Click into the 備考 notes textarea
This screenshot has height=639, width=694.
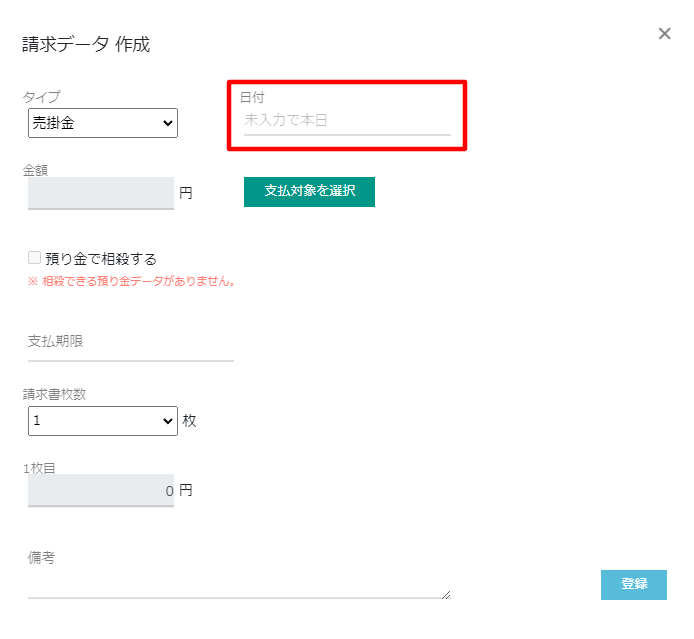pyautogui.click(x=238, y=580)
